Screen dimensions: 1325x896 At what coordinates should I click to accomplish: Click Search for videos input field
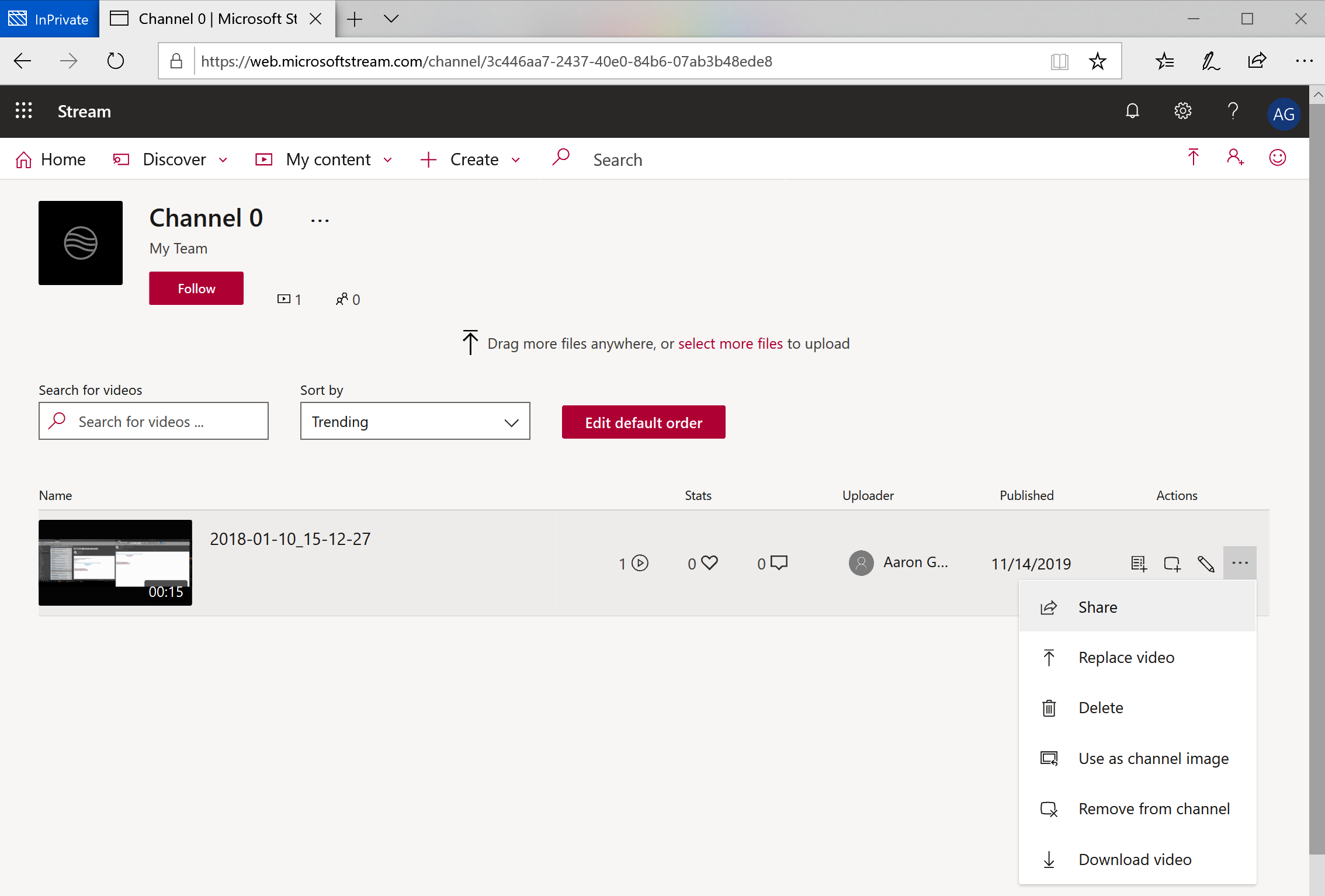(x=154, y=421)
